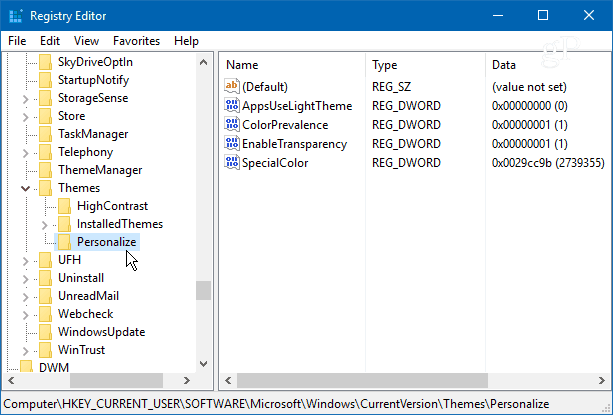
Task: Select the AppsUseLightTheme value name
Action: 297,106
